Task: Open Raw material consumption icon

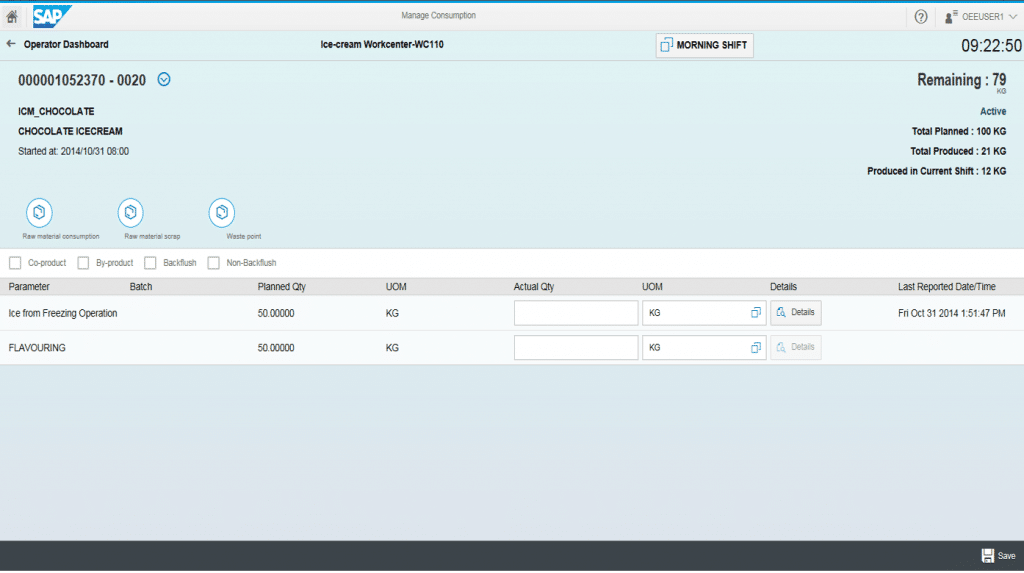Action: [x=39, y=213]
